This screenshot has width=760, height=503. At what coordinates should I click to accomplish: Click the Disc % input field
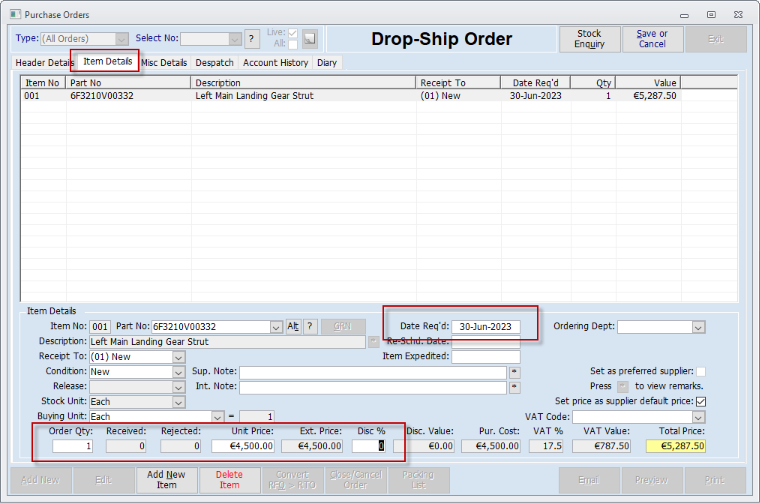(369, 446)
